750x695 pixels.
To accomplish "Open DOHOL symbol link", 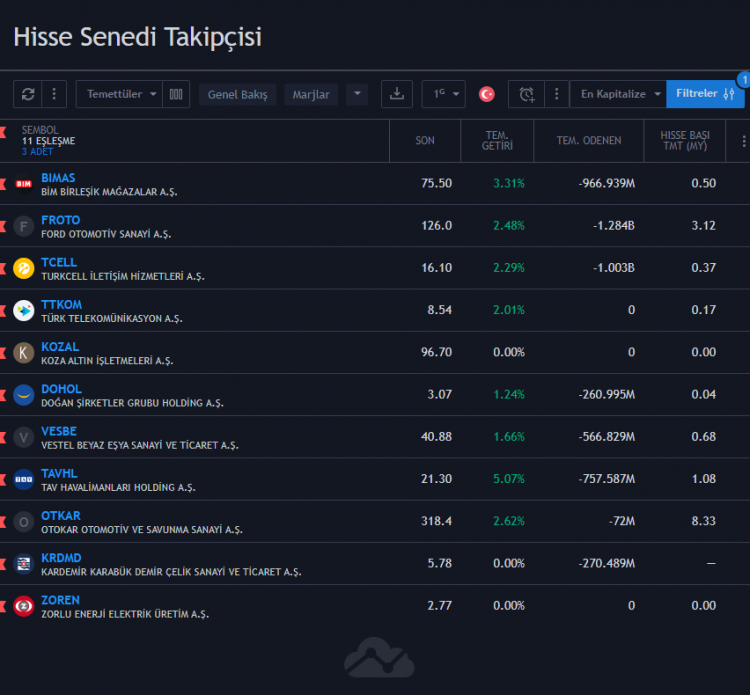I will pos(61,389).
